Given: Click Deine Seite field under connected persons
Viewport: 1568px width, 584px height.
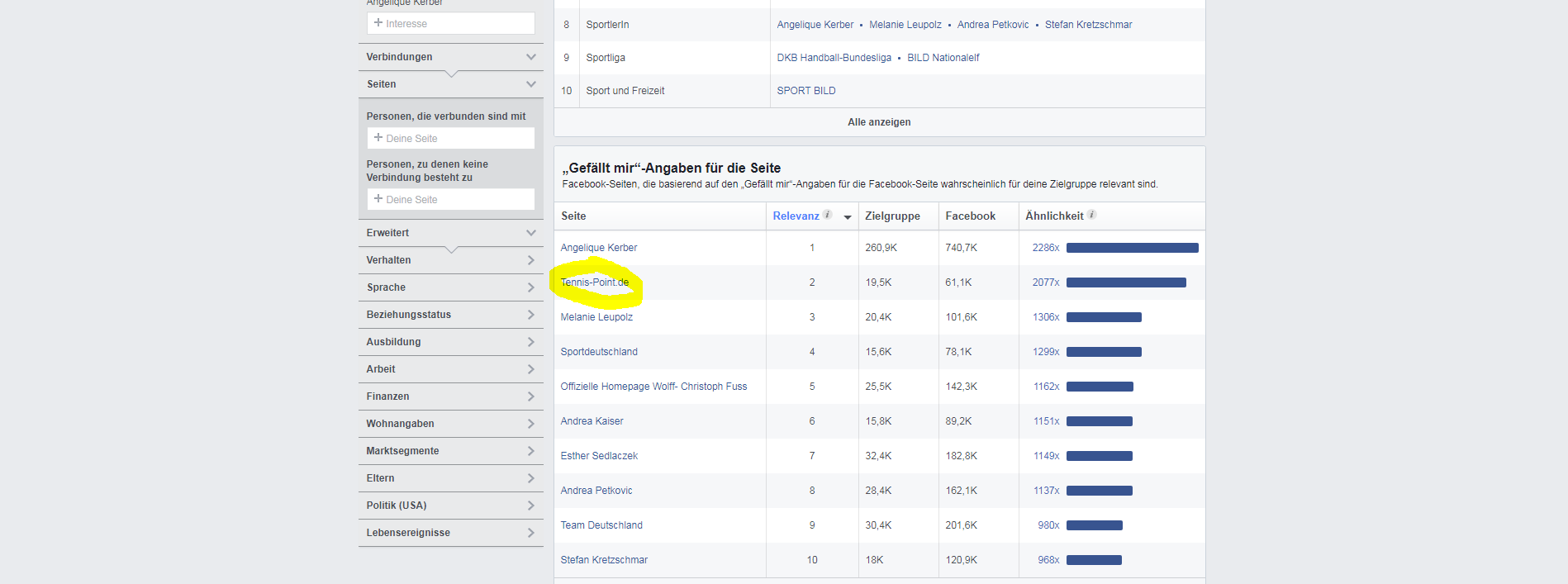Looking at the screenshot, I should 451,138.
